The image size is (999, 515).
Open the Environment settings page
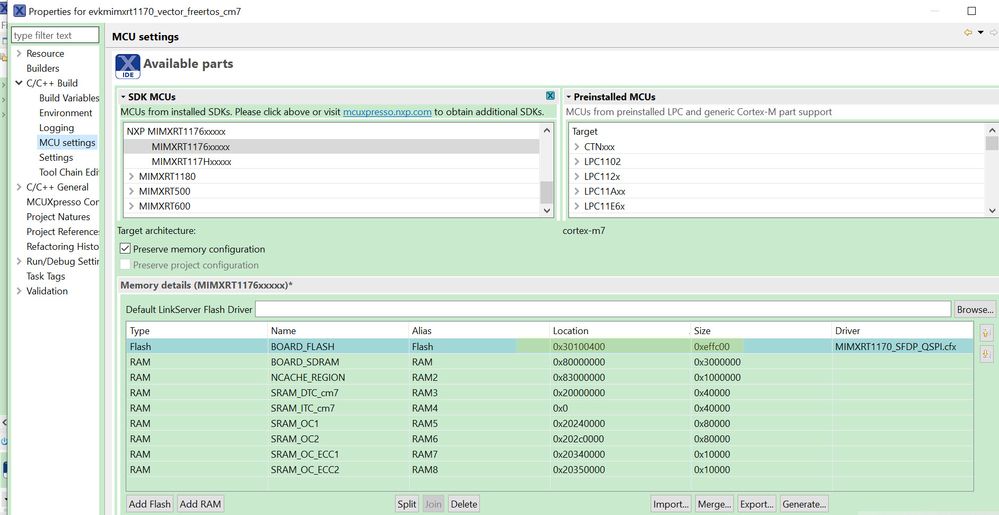pyautogui.click(x=66, y=113)
